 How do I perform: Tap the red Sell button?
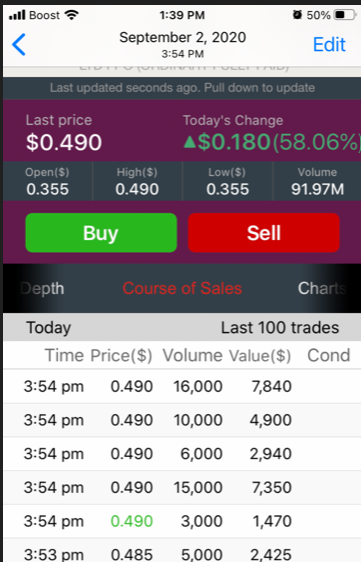tap(263, 233)
